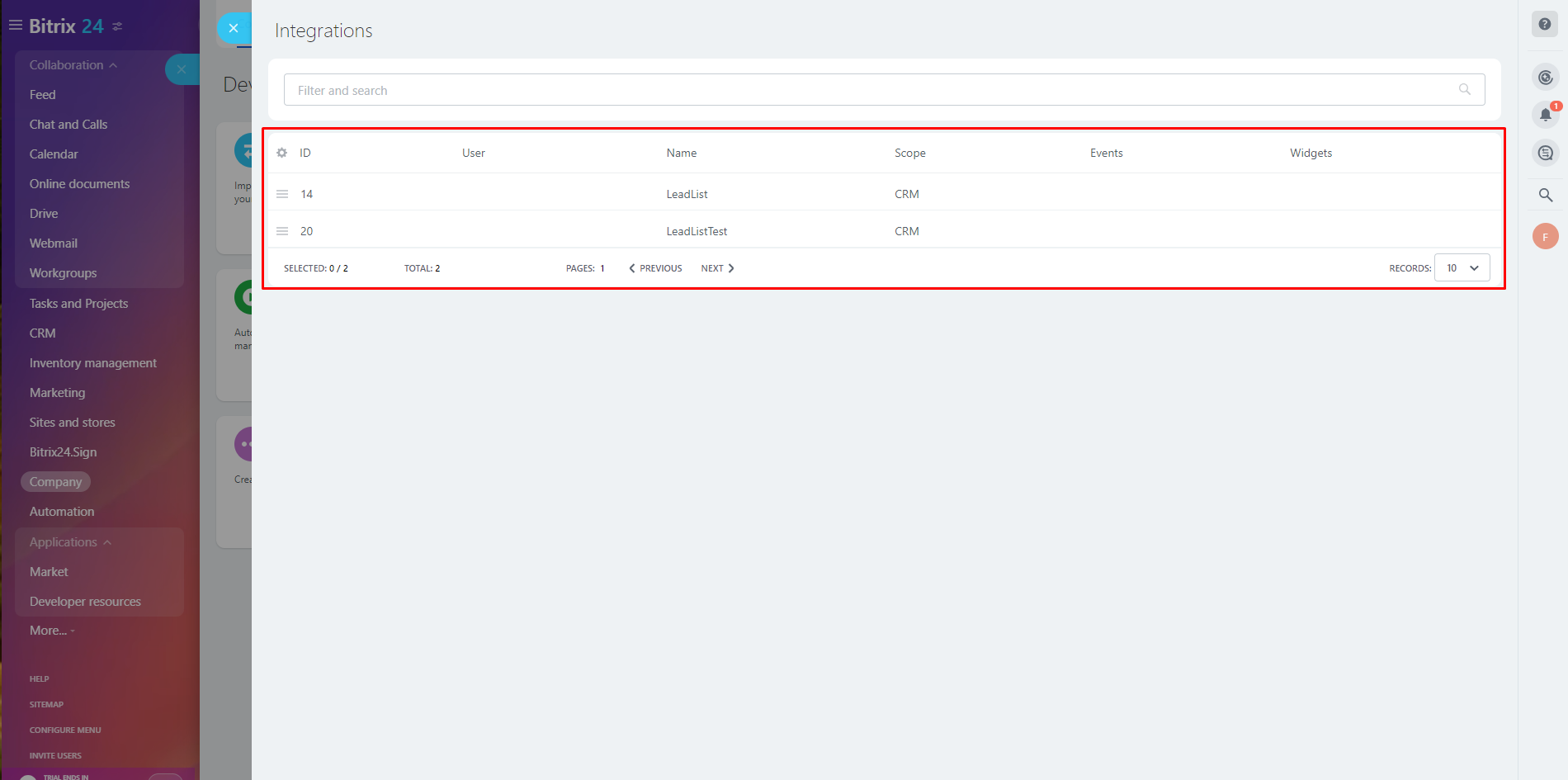Open the CRM menu item in the sidebar
Viewport: 1568px width, 780px height.
[x=42, y=333]
